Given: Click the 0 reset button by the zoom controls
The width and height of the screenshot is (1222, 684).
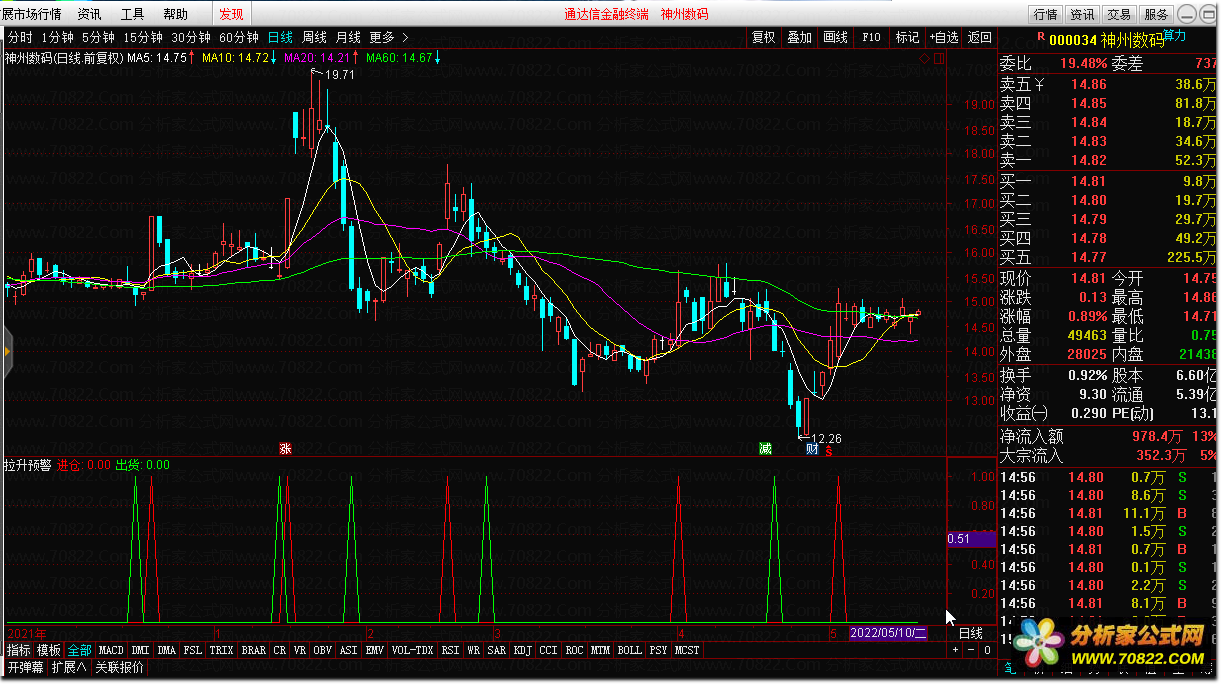Looking at the screenshot, I should tap(987, 650).
